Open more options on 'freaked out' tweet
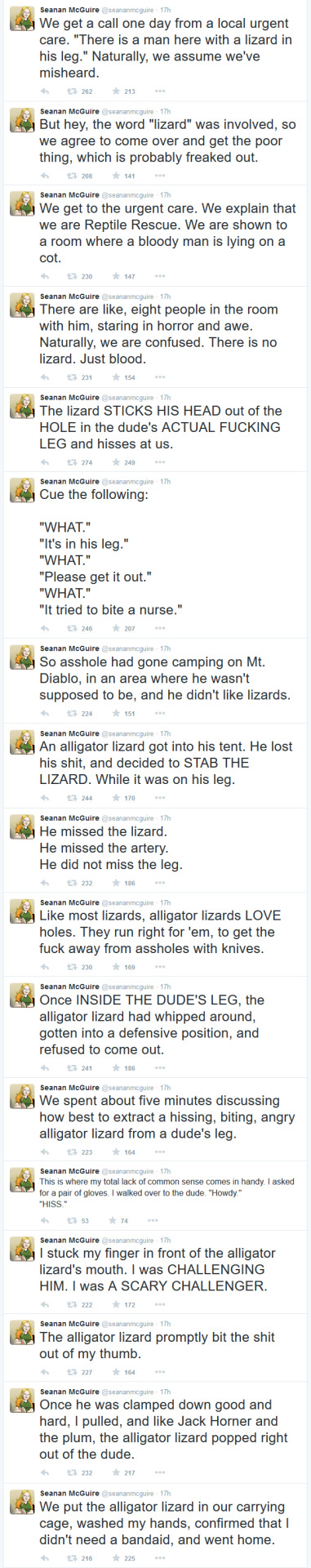This screenshot has height=1568, width=311. 160,176
